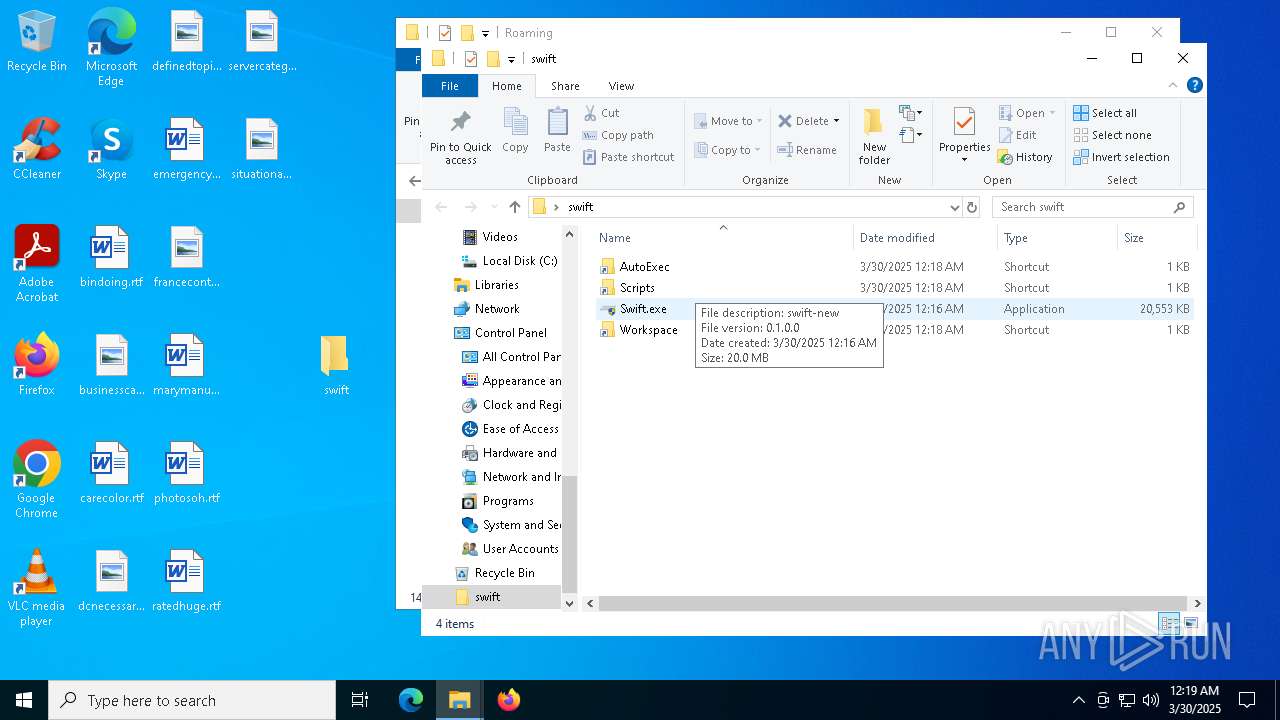1280x720 pixels.
Task: Sort by Type column header
Action: tap(1057, 238)
